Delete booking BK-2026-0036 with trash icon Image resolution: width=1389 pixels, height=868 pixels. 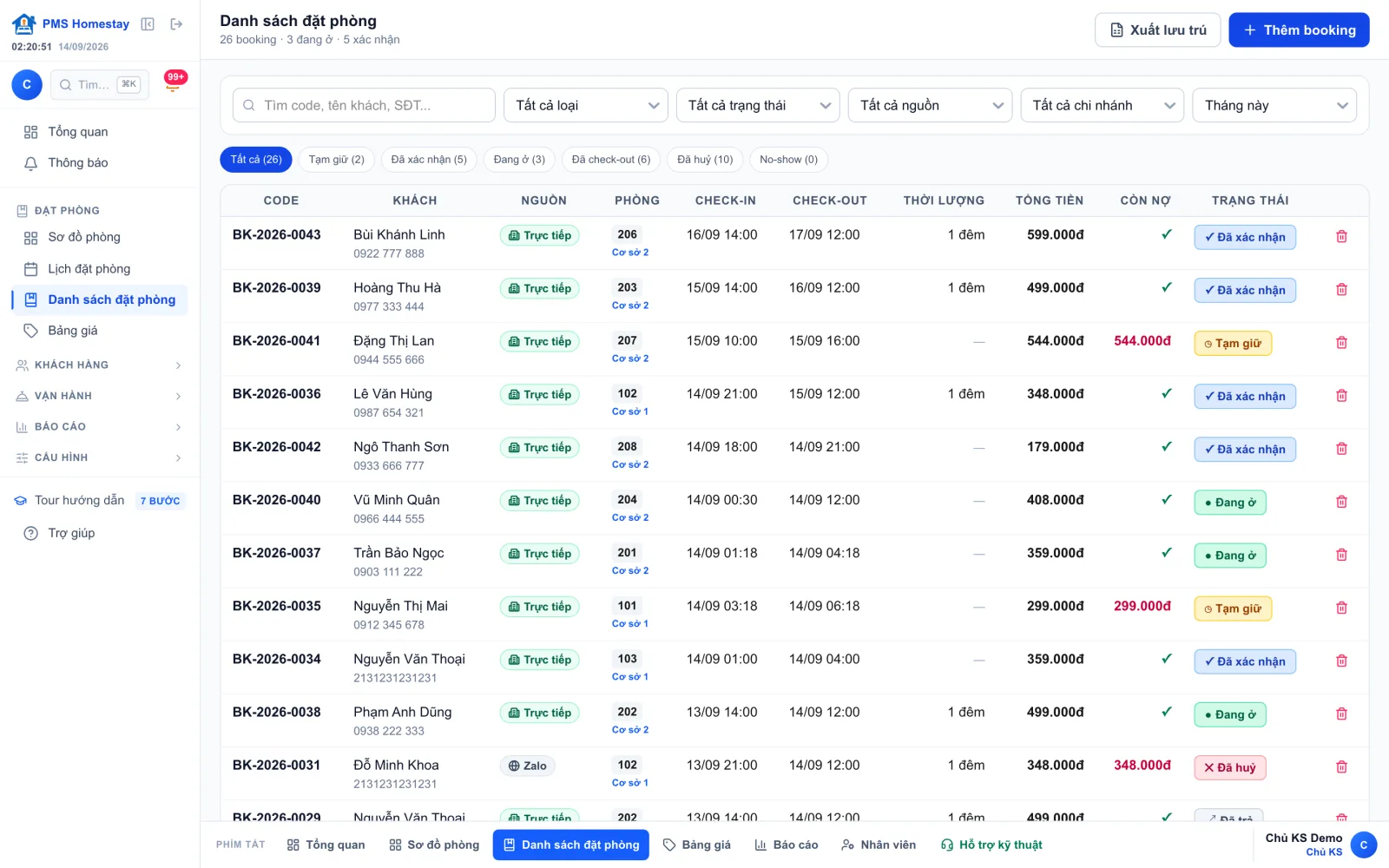(1341, 395)
